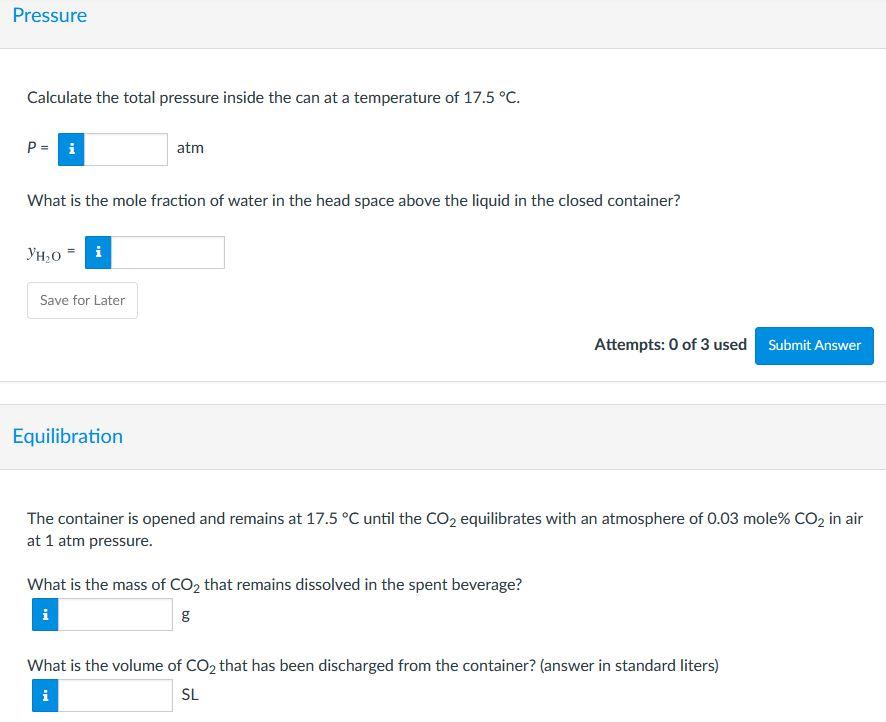Click info icon beside the SL volume field

click(x=44, y=695)
